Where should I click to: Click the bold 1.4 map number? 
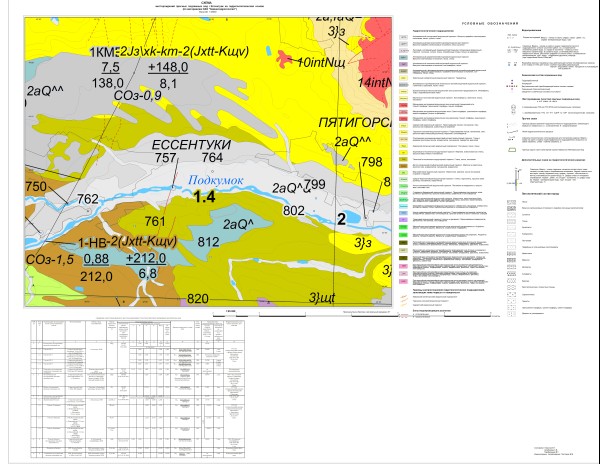[204, 197]
